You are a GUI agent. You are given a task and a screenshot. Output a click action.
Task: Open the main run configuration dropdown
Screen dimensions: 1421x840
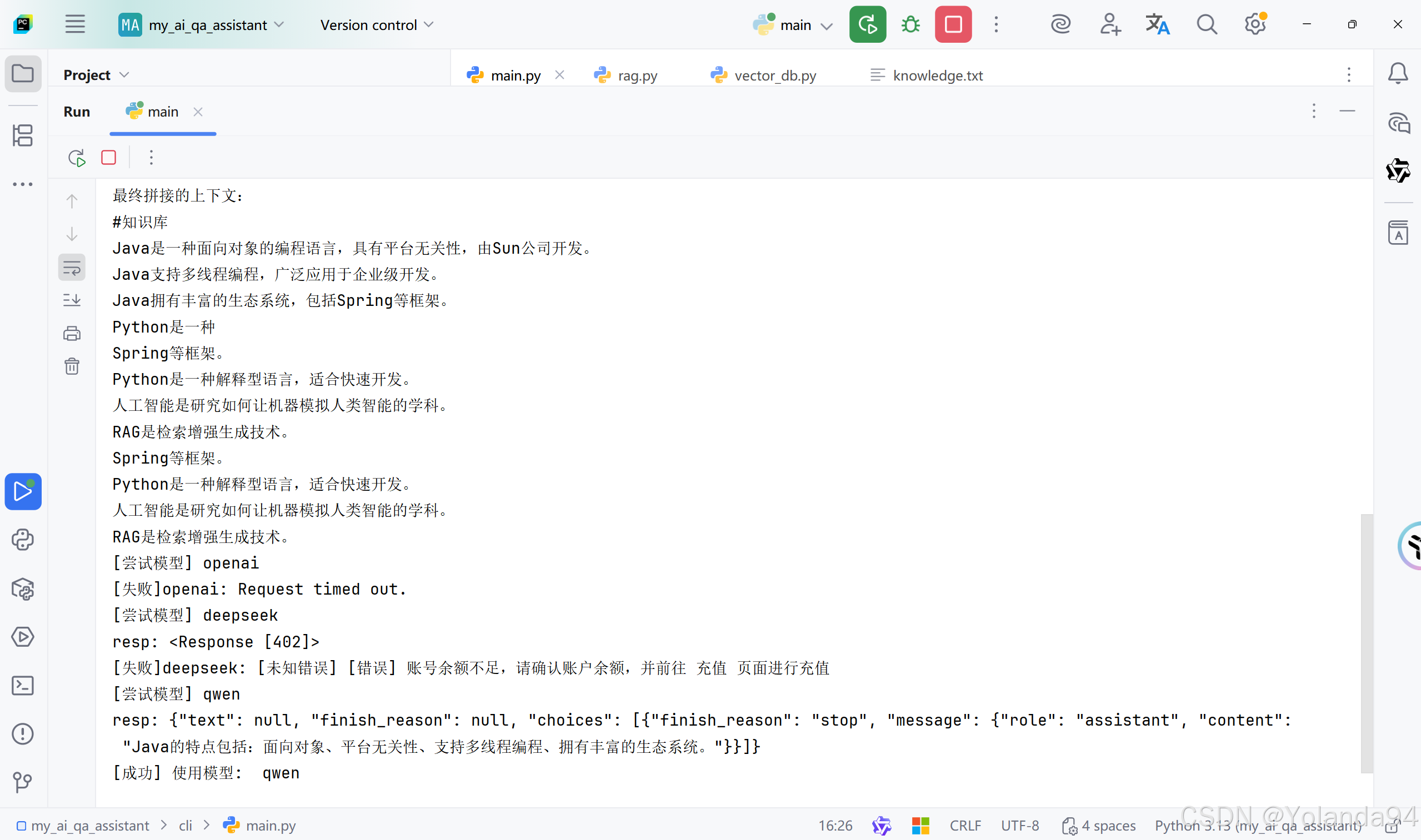pyautogui.click(x=793, y=25)
